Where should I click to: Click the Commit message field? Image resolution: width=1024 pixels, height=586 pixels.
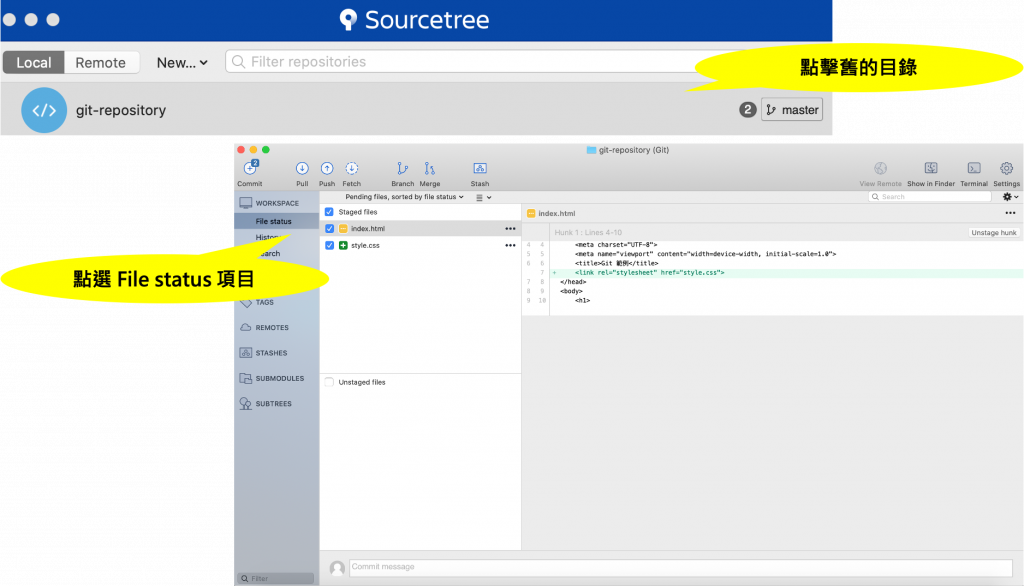point(680,568)
